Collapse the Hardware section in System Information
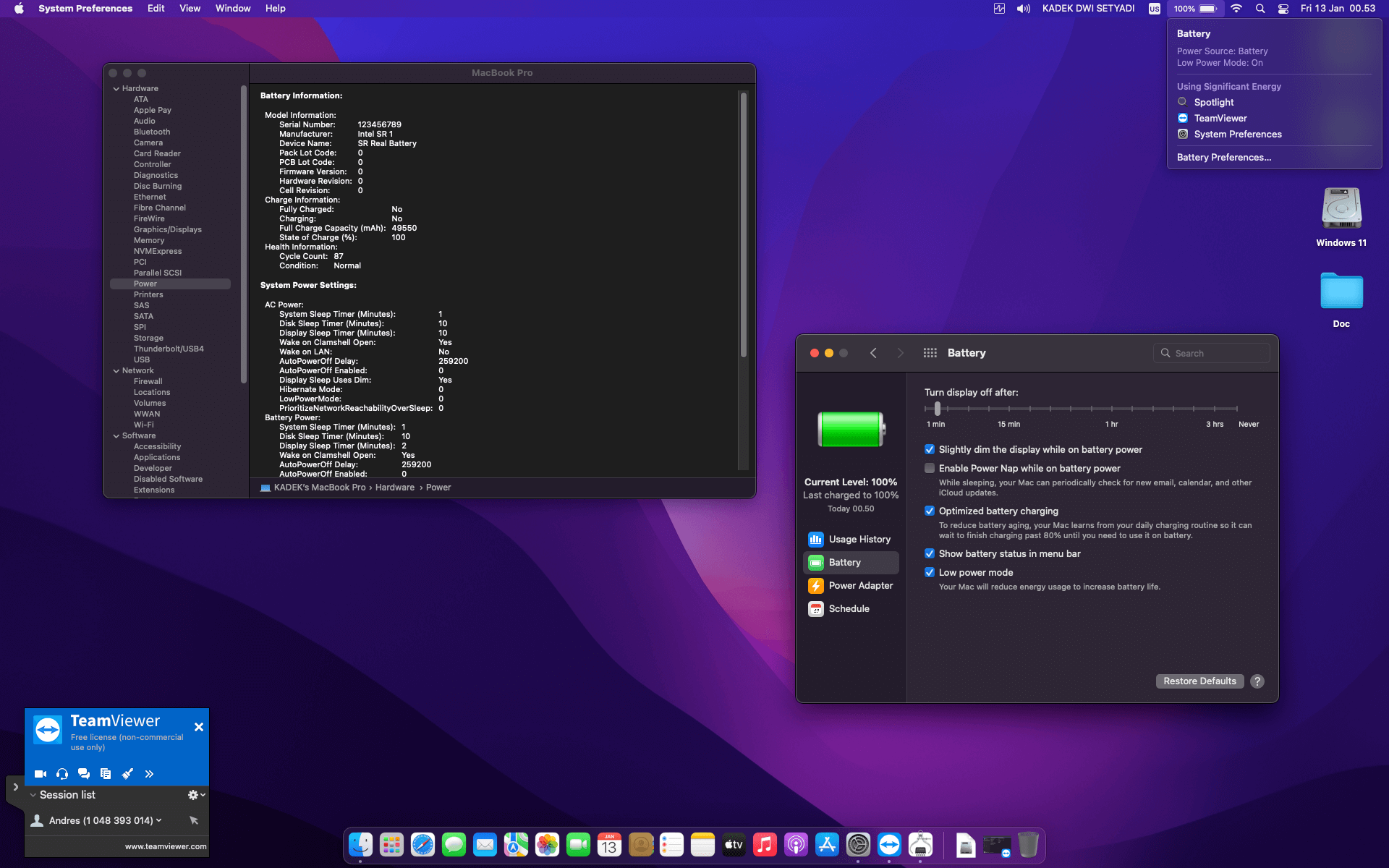The image size is (1389, 868). [116, 88]
